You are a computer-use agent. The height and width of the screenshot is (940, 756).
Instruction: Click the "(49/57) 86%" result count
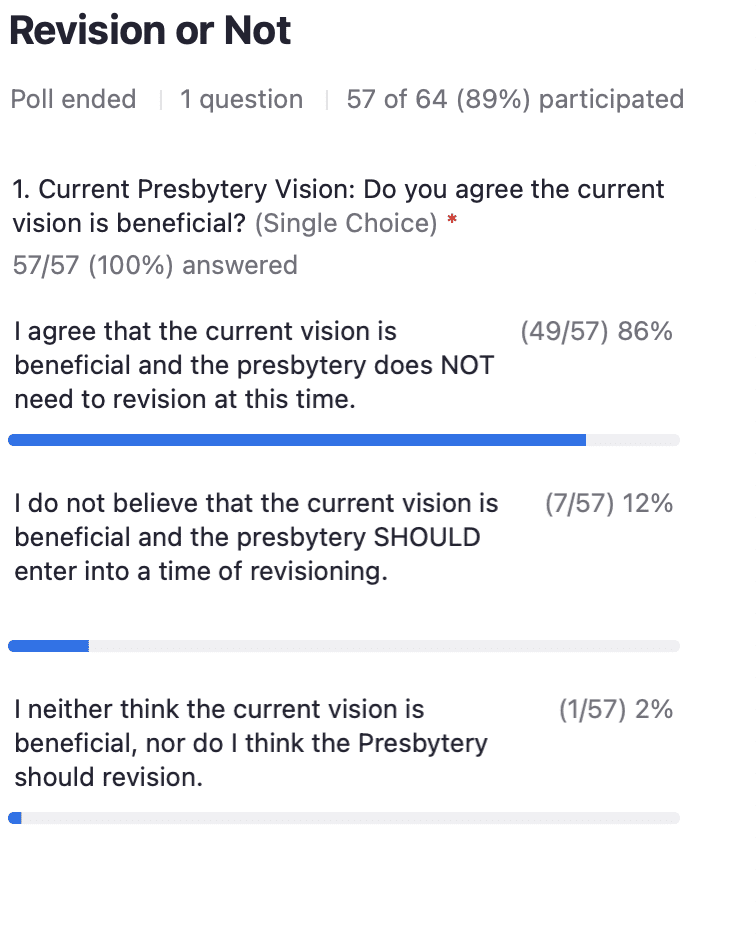coord(596,332)
